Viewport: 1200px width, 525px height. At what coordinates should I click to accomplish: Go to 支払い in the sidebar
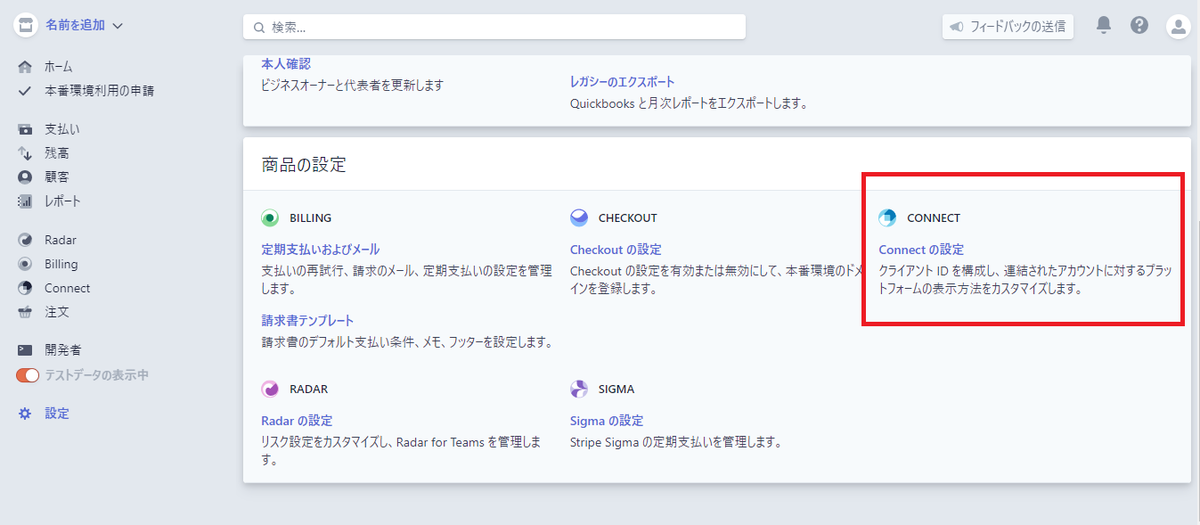(x=62, y=130)
